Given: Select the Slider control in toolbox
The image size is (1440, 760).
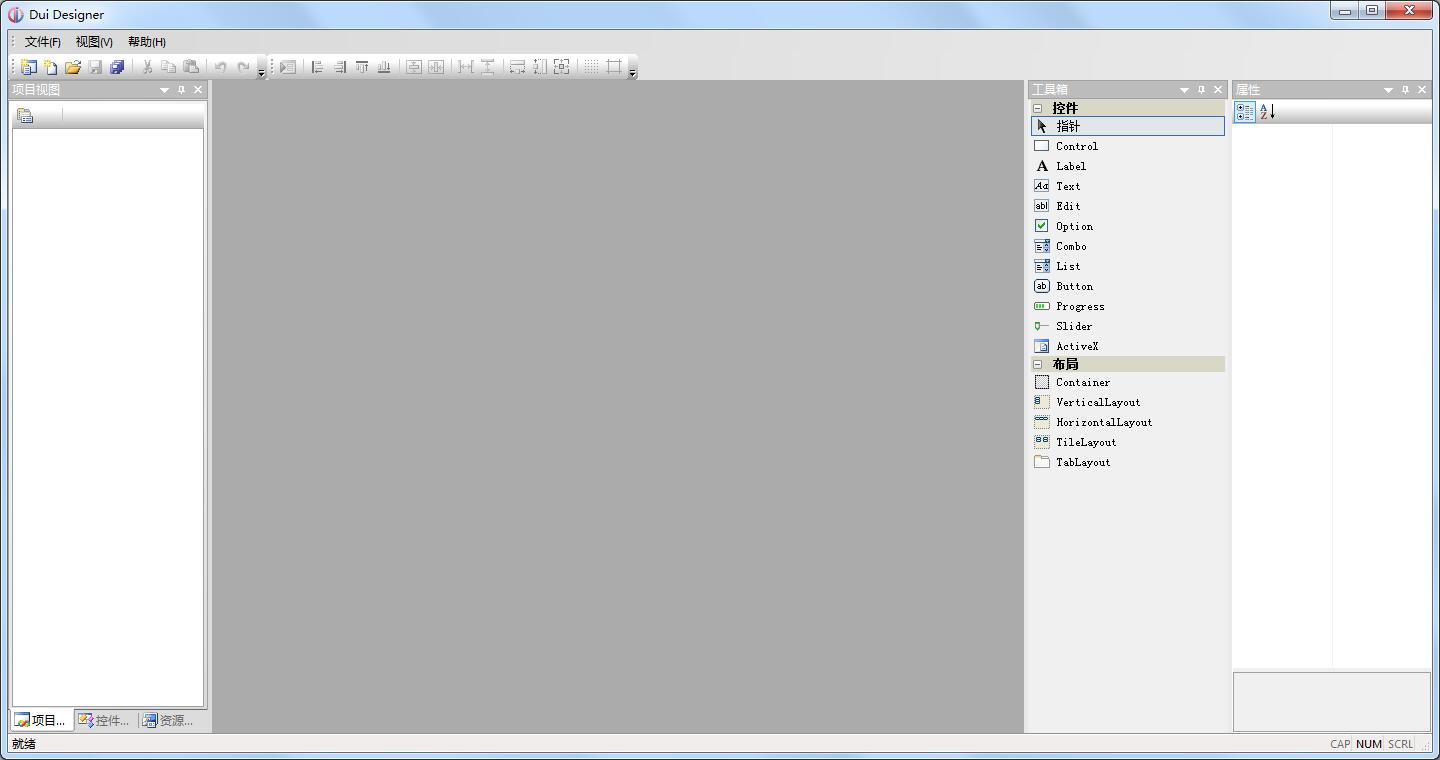Looking at the screenshot, I should tap(1073, 326).
